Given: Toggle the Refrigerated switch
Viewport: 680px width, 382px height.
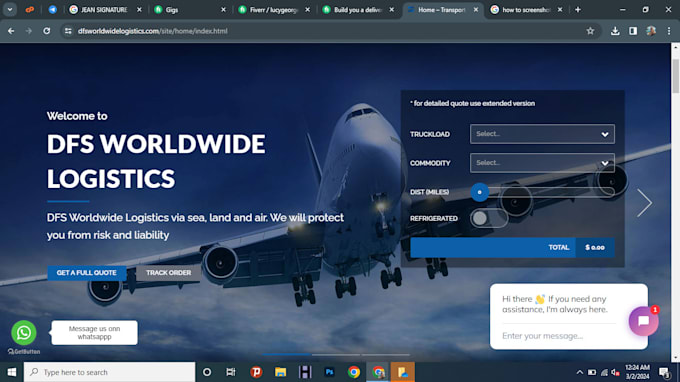Looking at the screenshot, I should point(489,218).
